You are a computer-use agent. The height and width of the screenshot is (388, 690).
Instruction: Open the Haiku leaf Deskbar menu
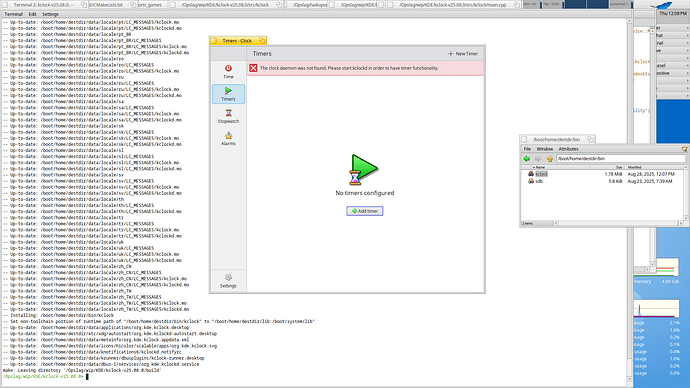point(662,5)
